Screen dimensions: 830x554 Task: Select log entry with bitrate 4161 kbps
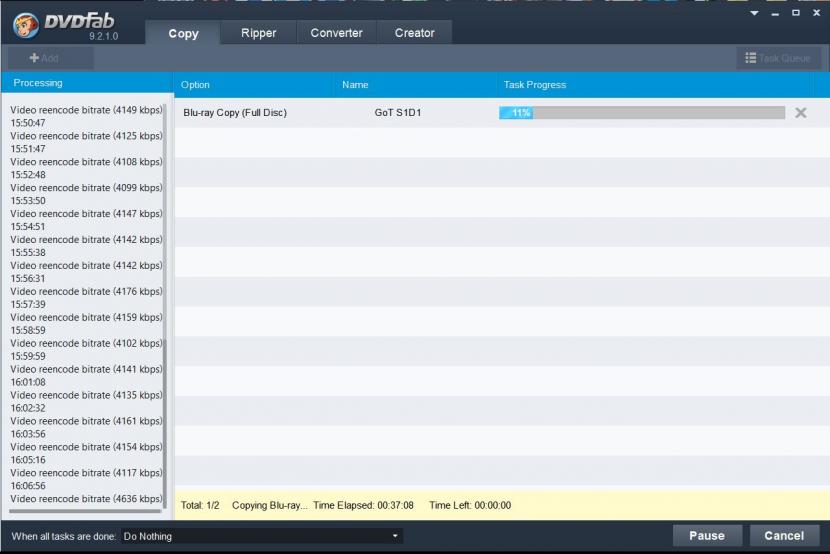point(86,421)
